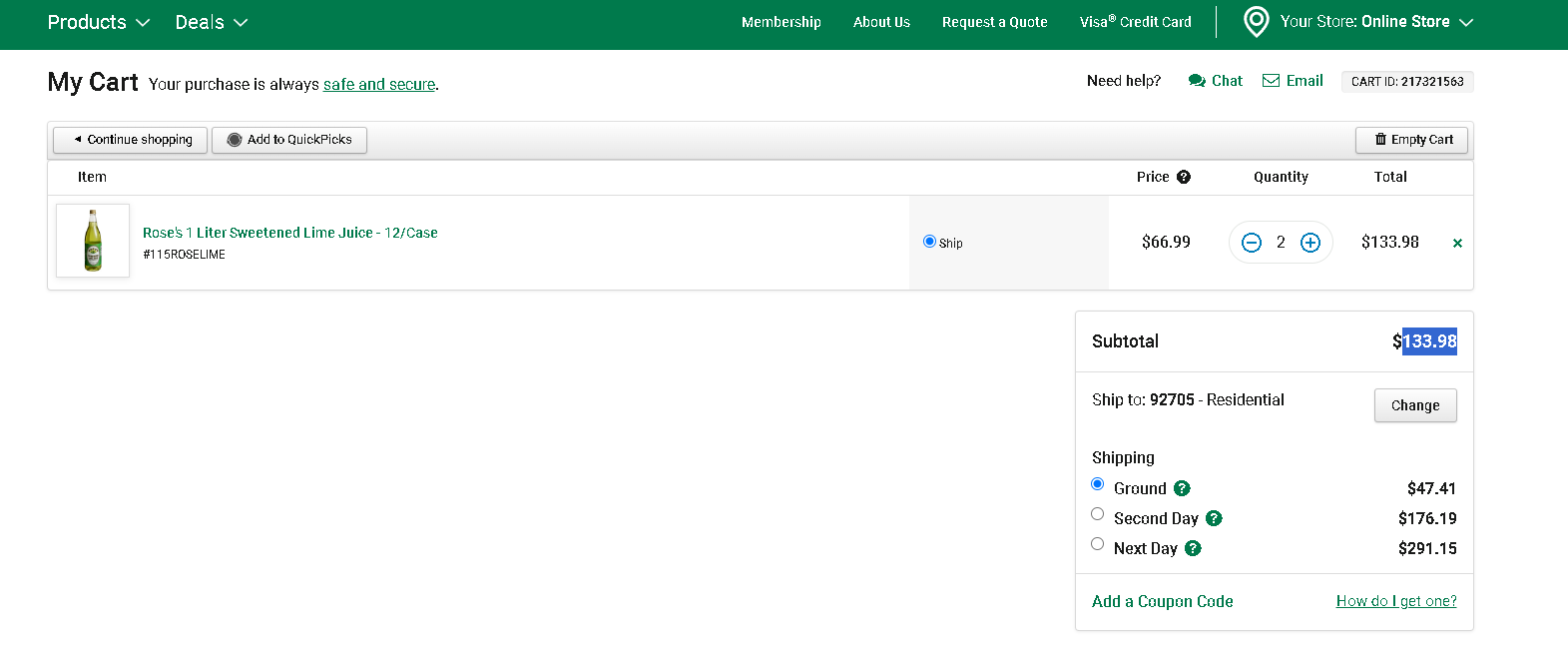The height and width of the screenshot is (657, 1568).
Task: Select Ground shipping option
Action: click(x=1098, y=484)
